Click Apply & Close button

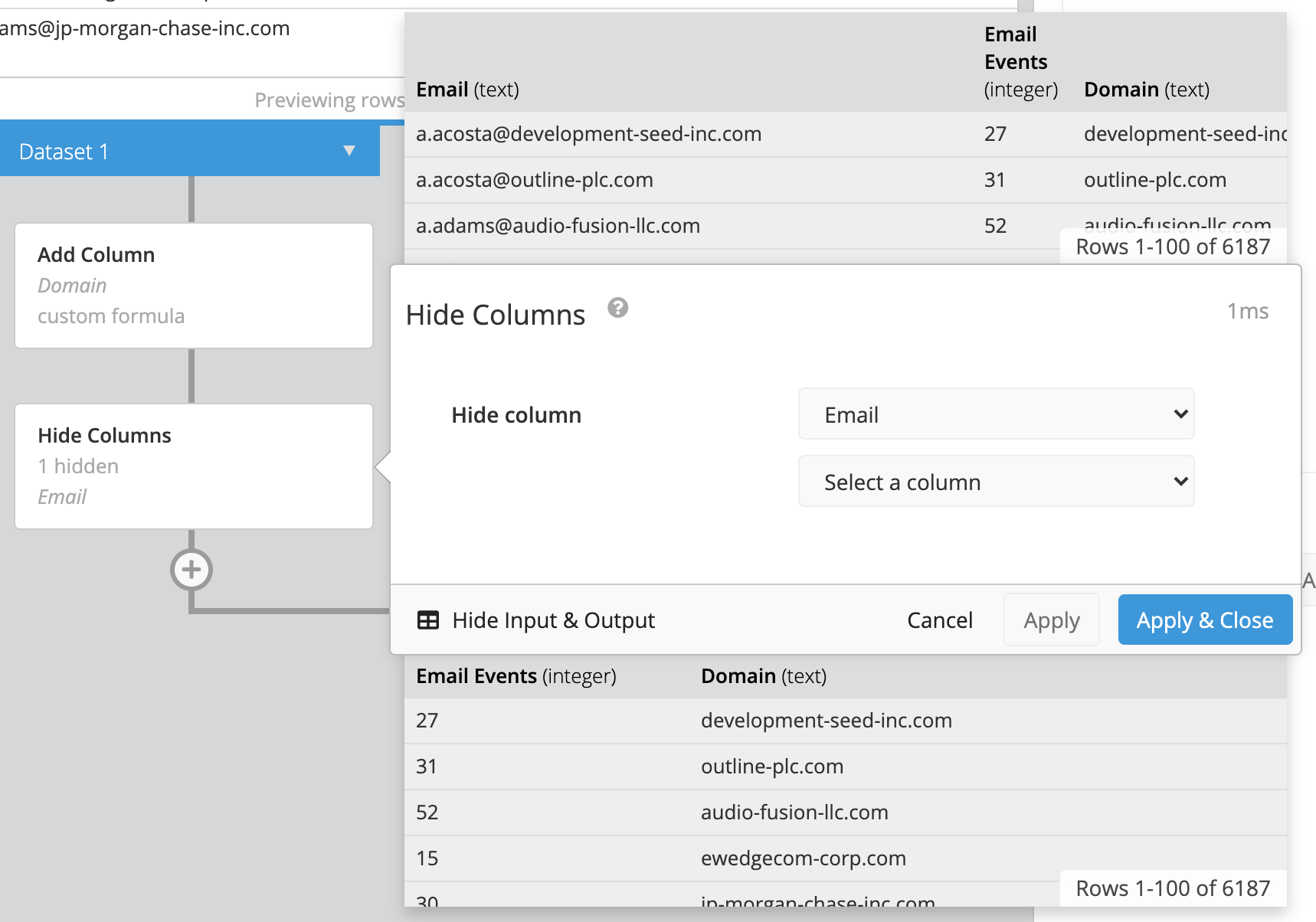coord(1205,620)
